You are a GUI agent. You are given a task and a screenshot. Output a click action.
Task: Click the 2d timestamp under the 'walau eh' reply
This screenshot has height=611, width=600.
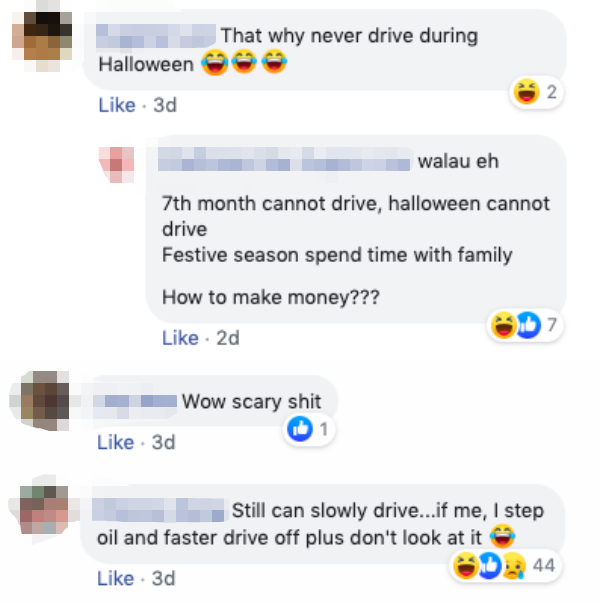click(228, 338)
